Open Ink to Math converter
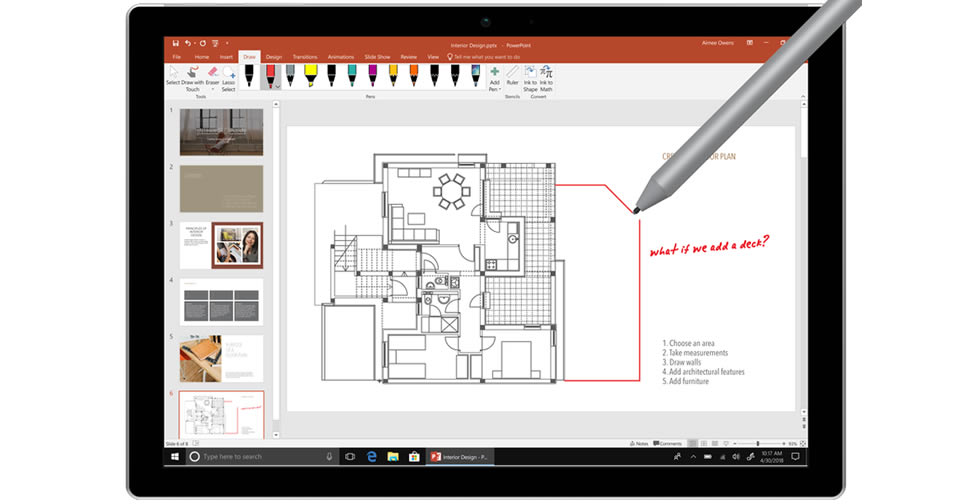 click(x=547, y=77)
